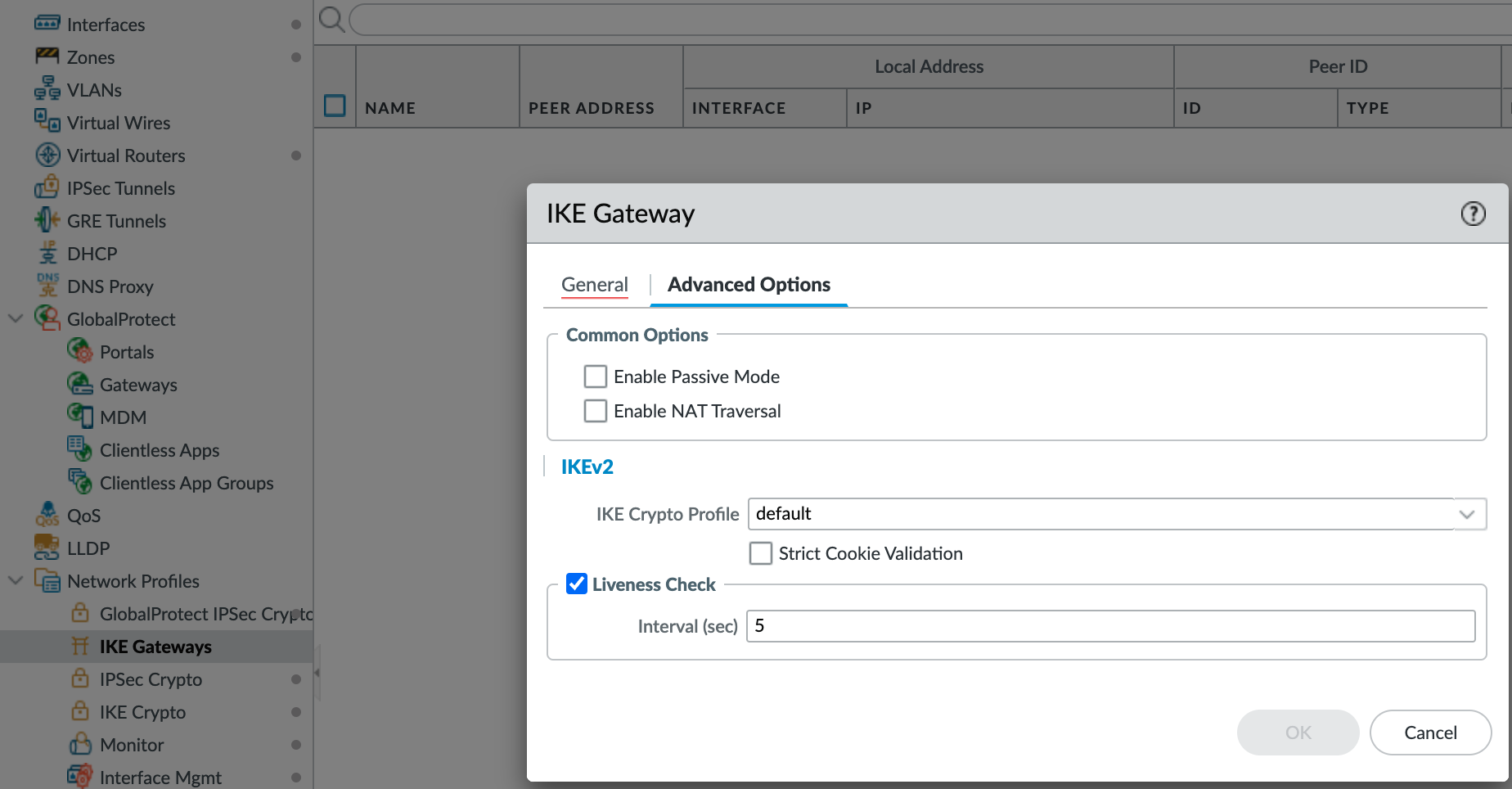Disable the Liveness Check toggle
1512x789 pixels.
pyautogui.click(x=577, y=584)
